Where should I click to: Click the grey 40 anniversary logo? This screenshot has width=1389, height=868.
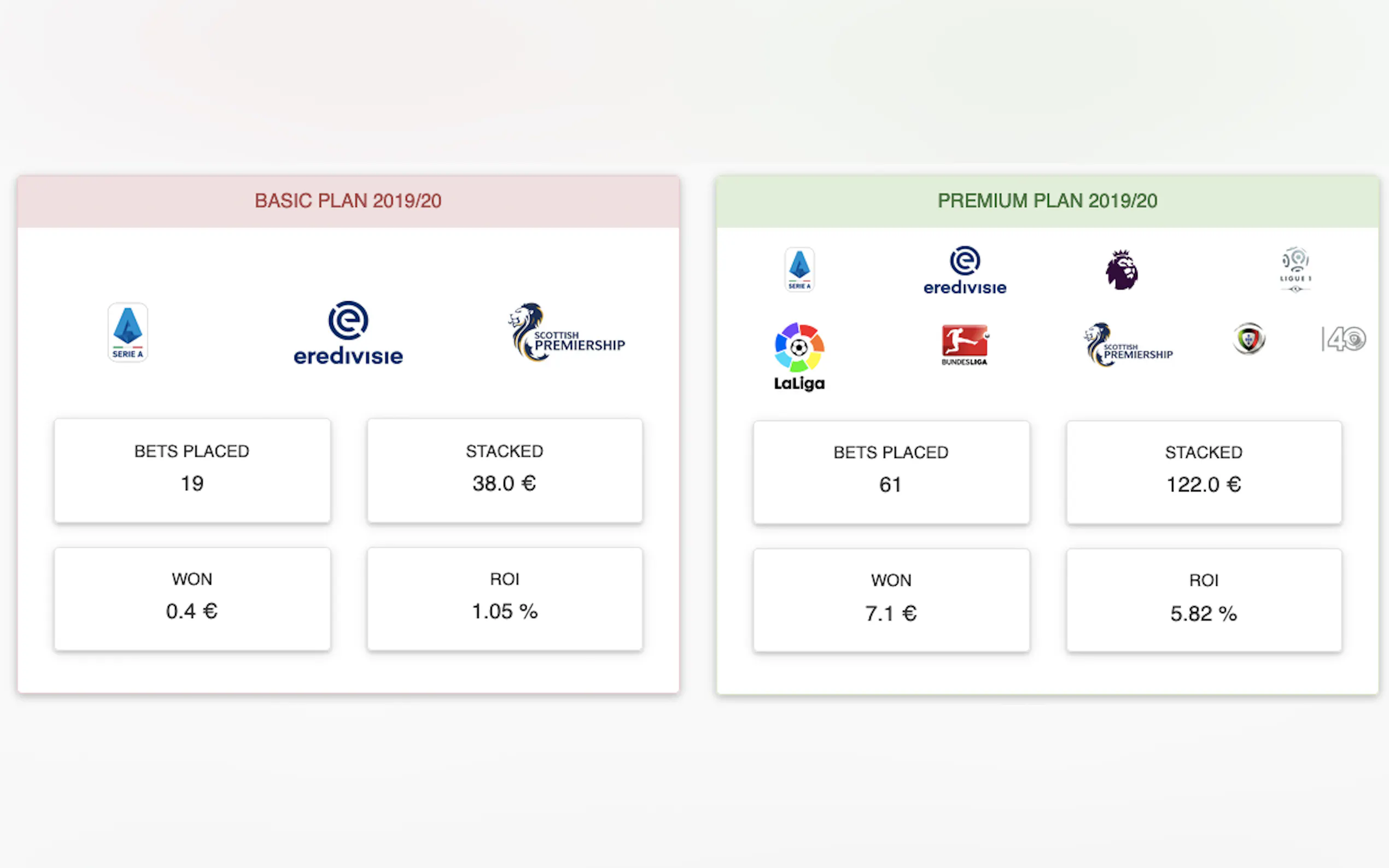[1344, 339]
